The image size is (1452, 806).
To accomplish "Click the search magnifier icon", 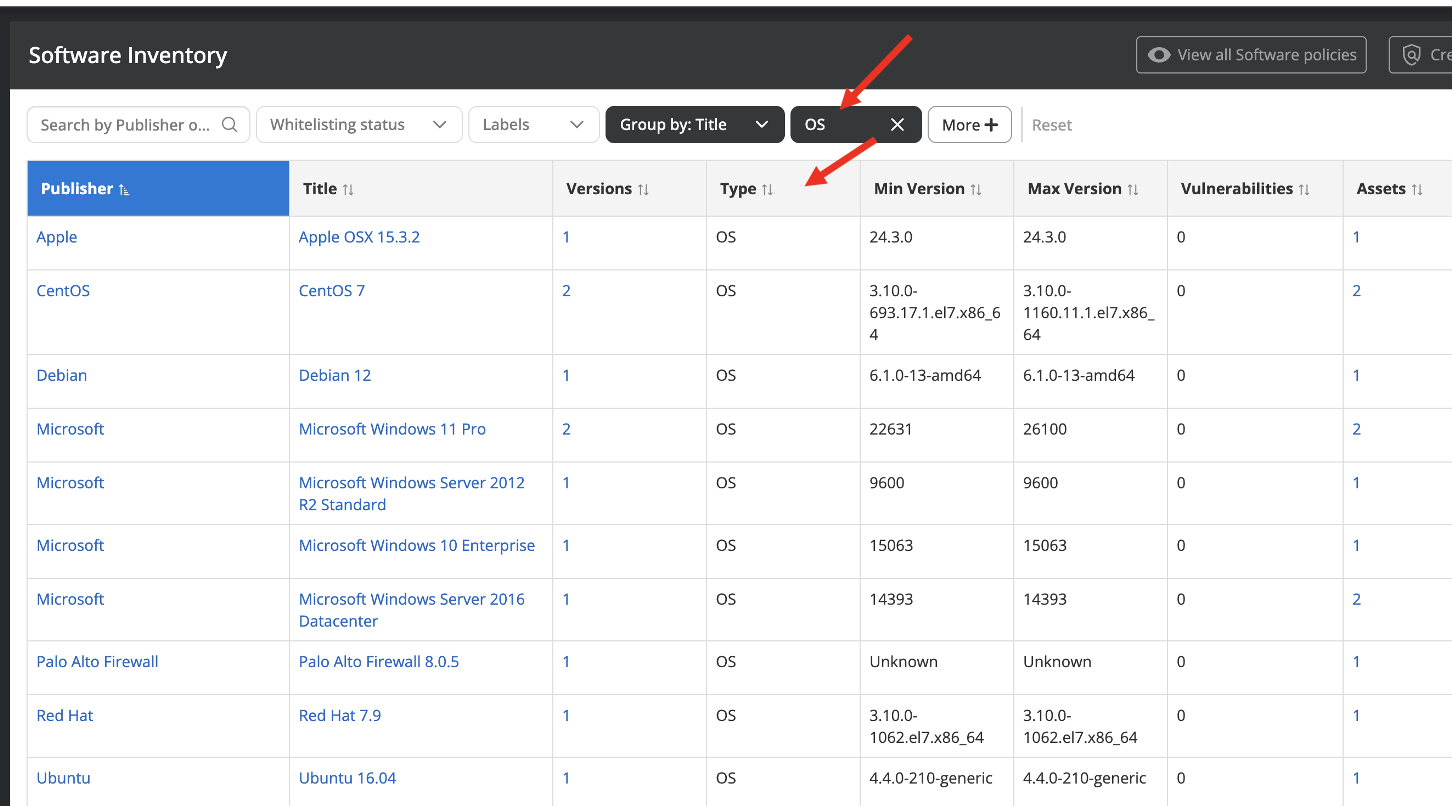I will click(229, 125).
